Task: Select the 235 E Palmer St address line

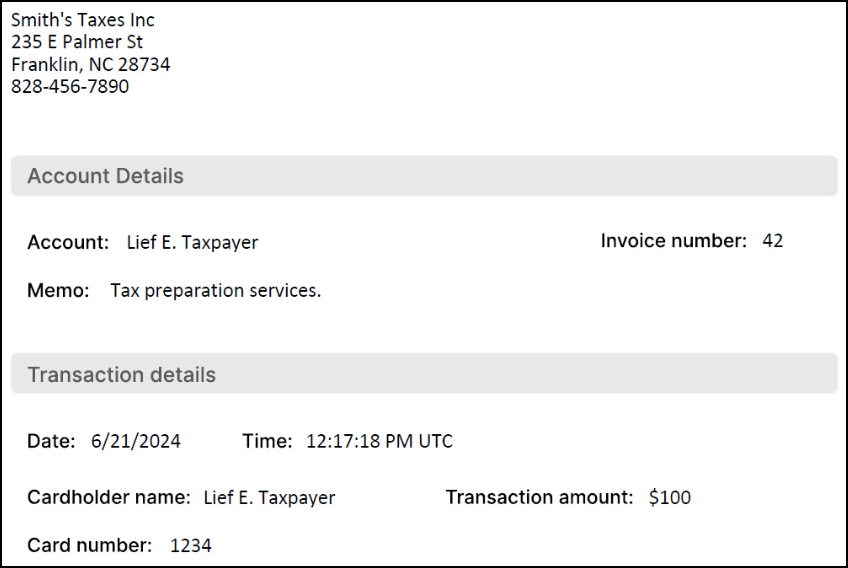Action: (x=77, y=42)
